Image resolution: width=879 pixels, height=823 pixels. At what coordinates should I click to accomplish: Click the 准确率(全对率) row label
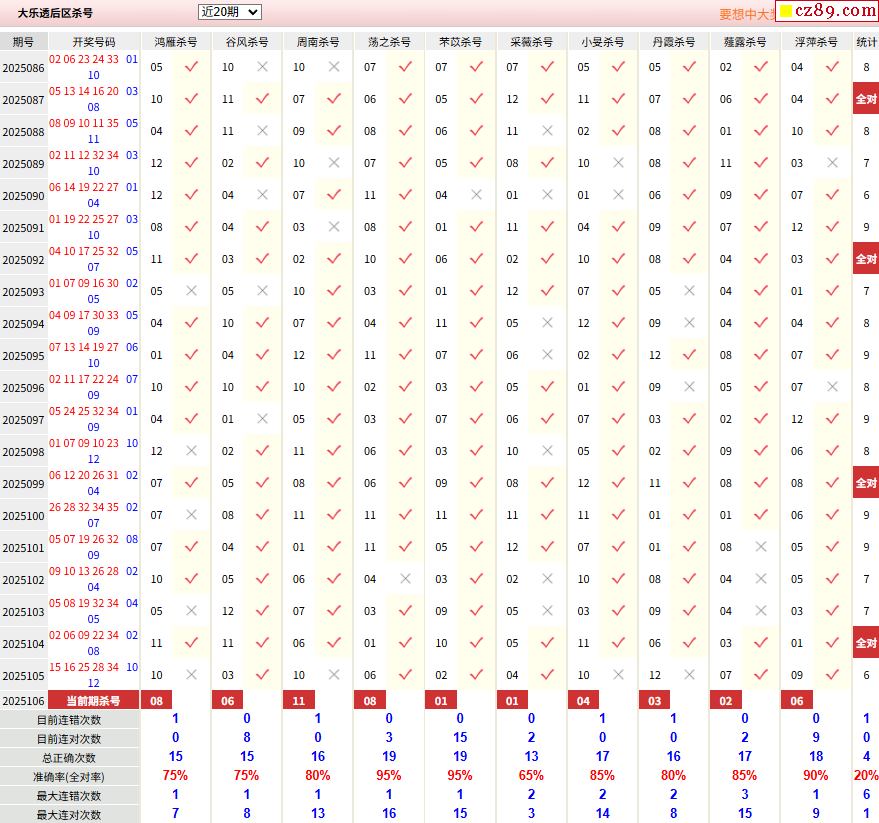pos(69,776)
